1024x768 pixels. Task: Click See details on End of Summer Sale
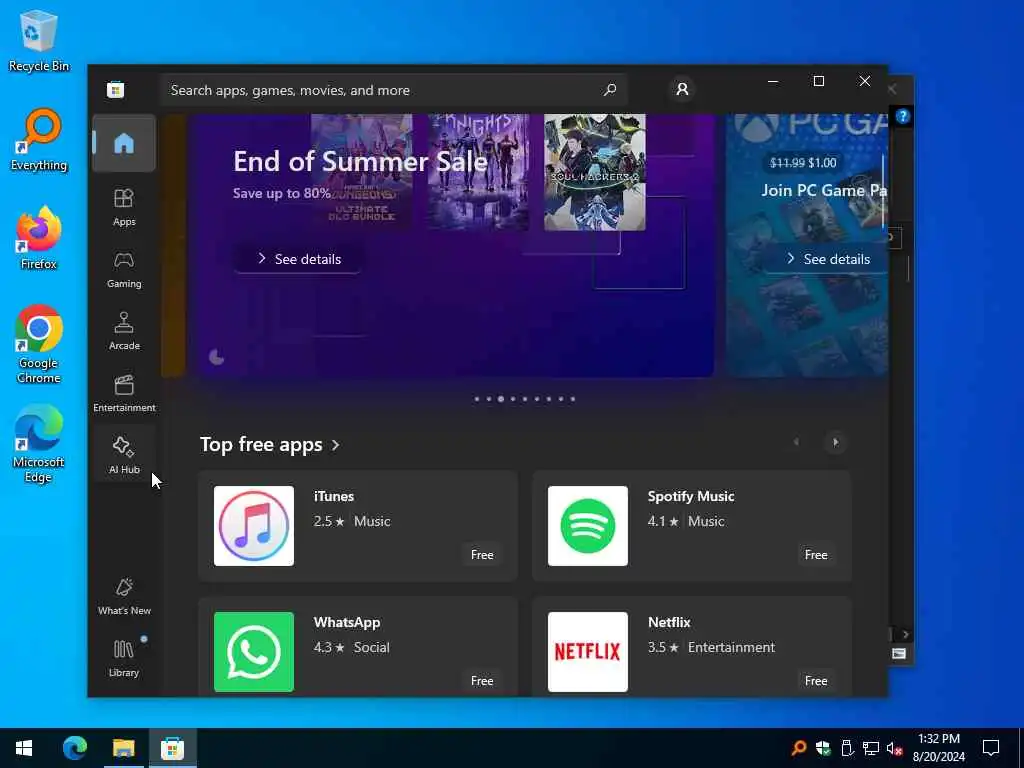[298, 259]
